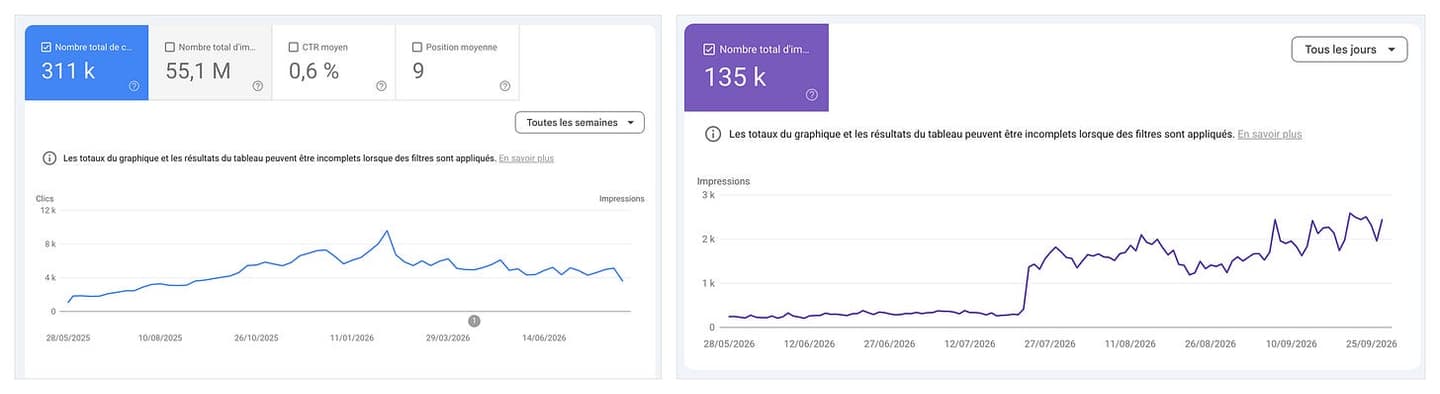Click the 135 k impressions value

pyautogui.click(x=735, y=77)
